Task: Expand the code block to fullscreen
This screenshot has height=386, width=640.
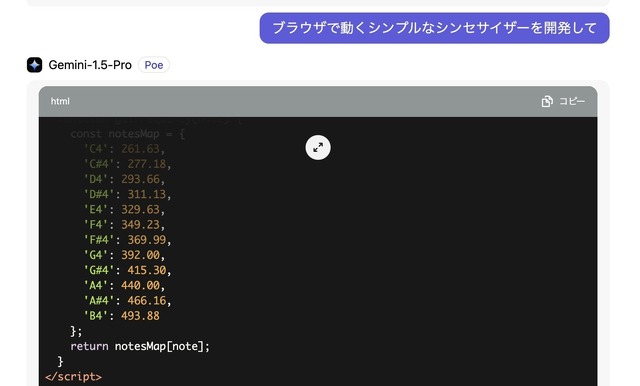Action: (x=318, y=147)
